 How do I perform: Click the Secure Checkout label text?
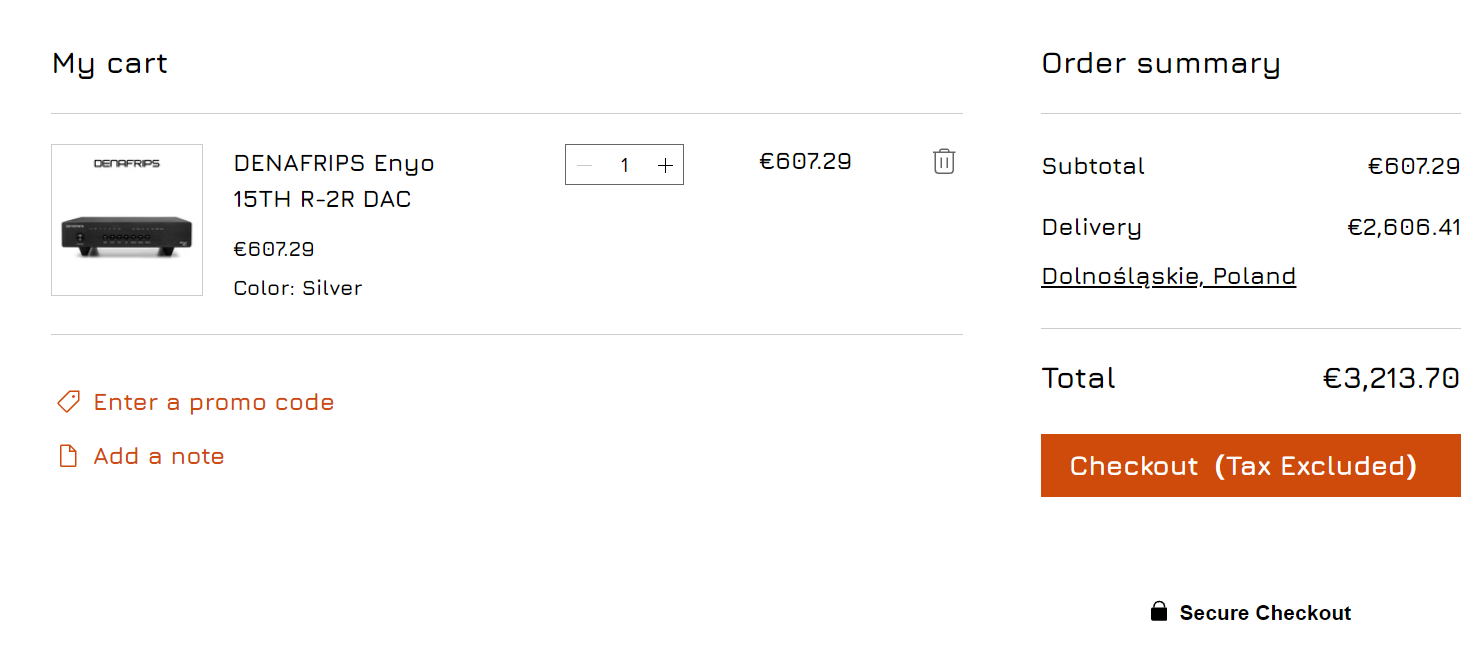coord(1265,613)
